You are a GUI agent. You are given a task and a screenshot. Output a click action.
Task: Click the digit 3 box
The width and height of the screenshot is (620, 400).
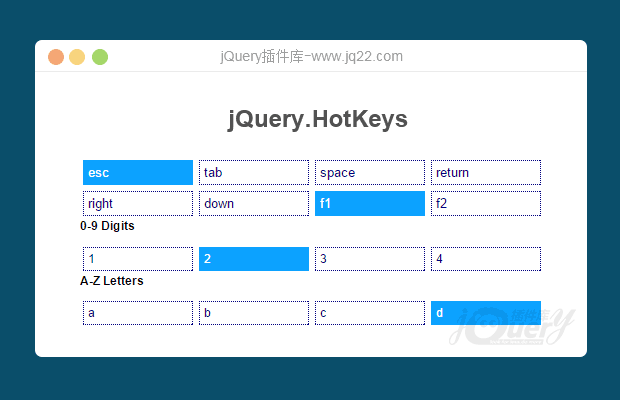click(x=370, y=259)
